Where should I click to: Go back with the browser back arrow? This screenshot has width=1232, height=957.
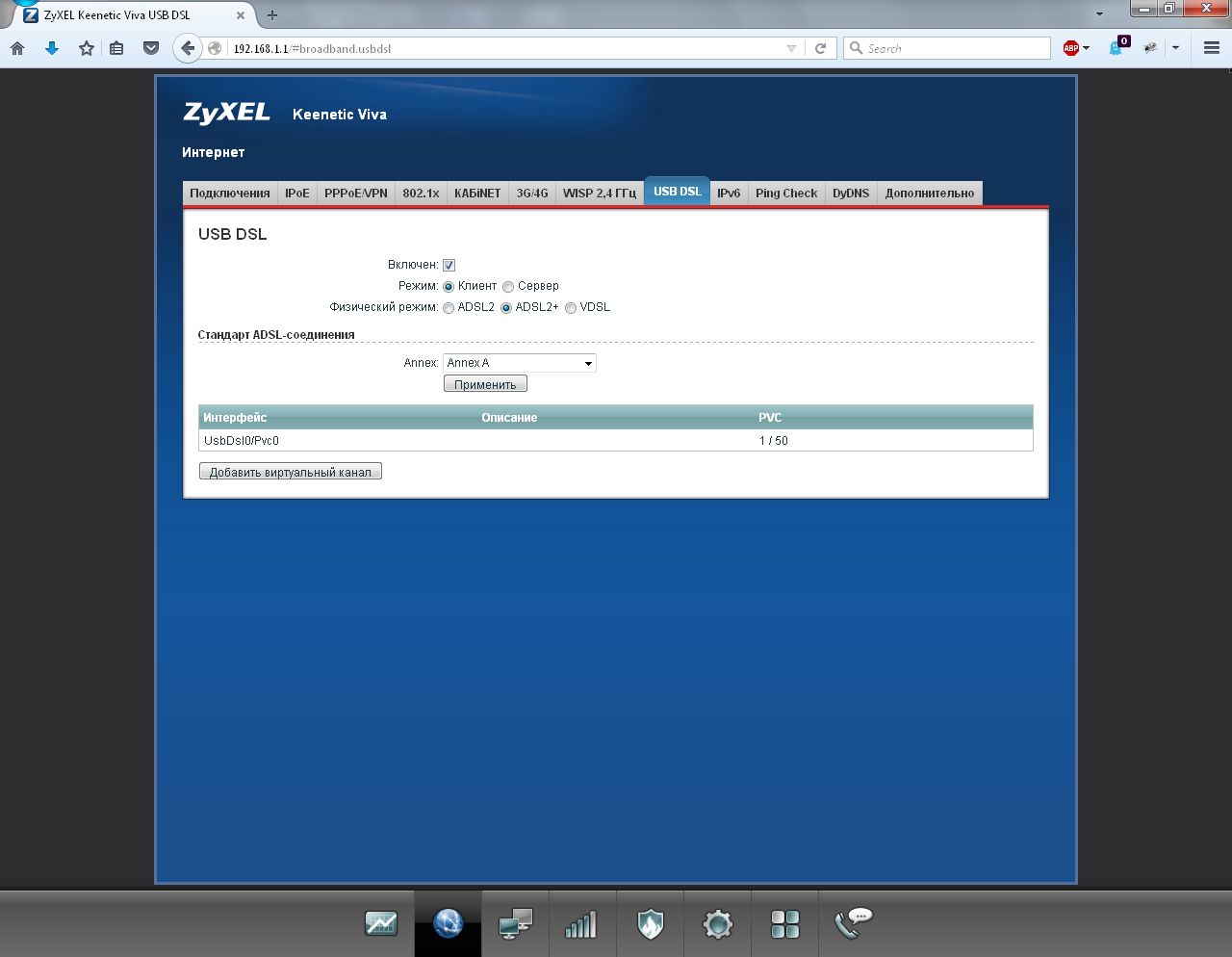point(188,48)
